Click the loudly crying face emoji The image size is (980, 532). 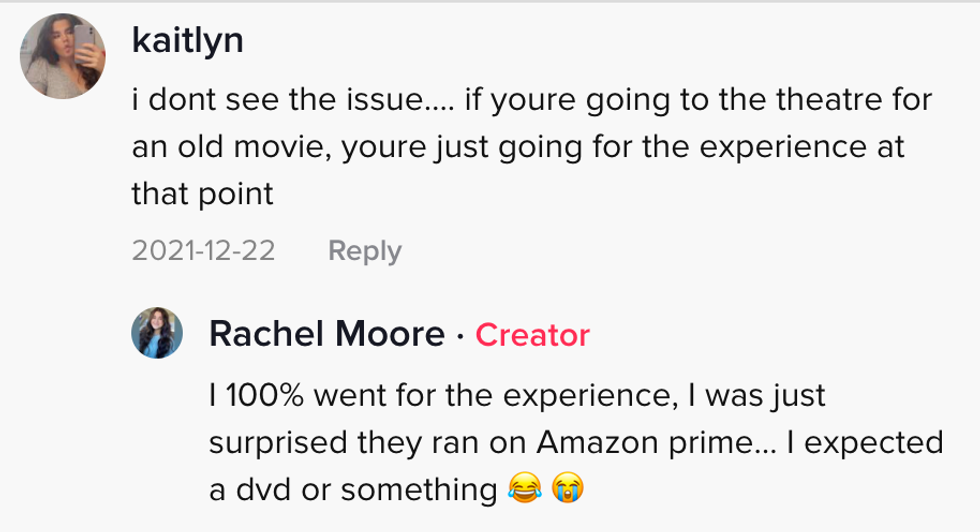565,489
